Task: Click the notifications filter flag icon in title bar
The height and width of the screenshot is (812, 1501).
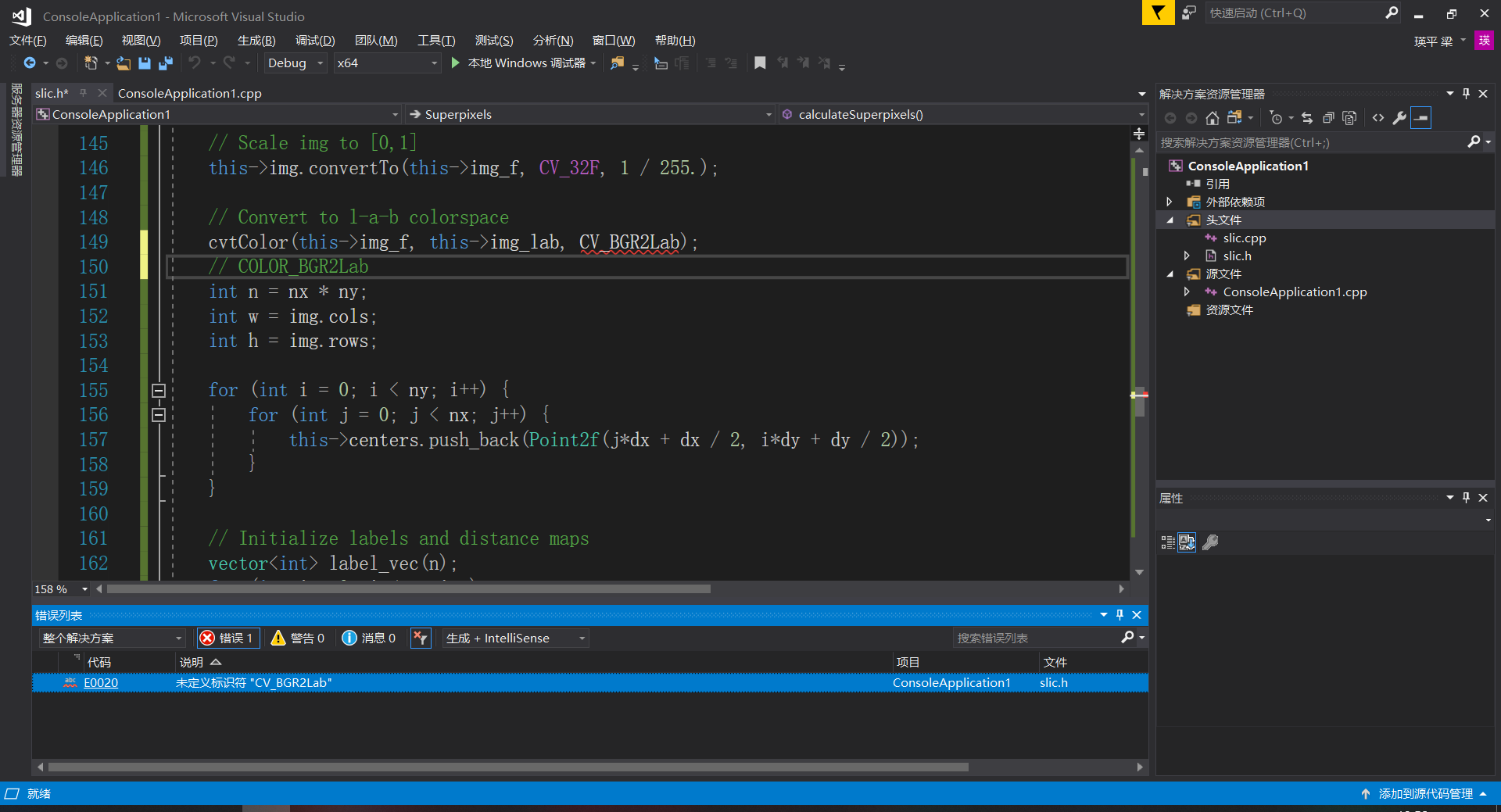Action: click(x=1158, y=13)
